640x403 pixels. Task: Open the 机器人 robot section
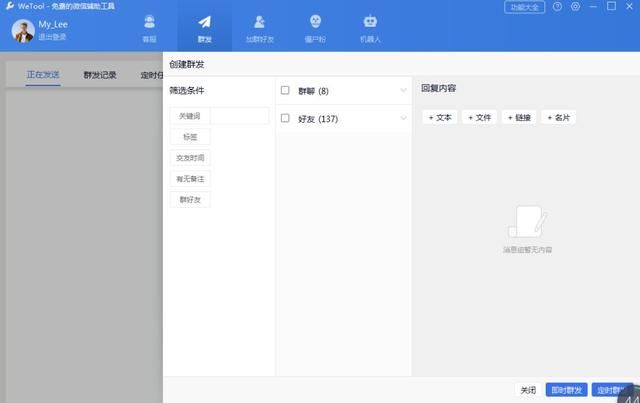coord(370,28)
